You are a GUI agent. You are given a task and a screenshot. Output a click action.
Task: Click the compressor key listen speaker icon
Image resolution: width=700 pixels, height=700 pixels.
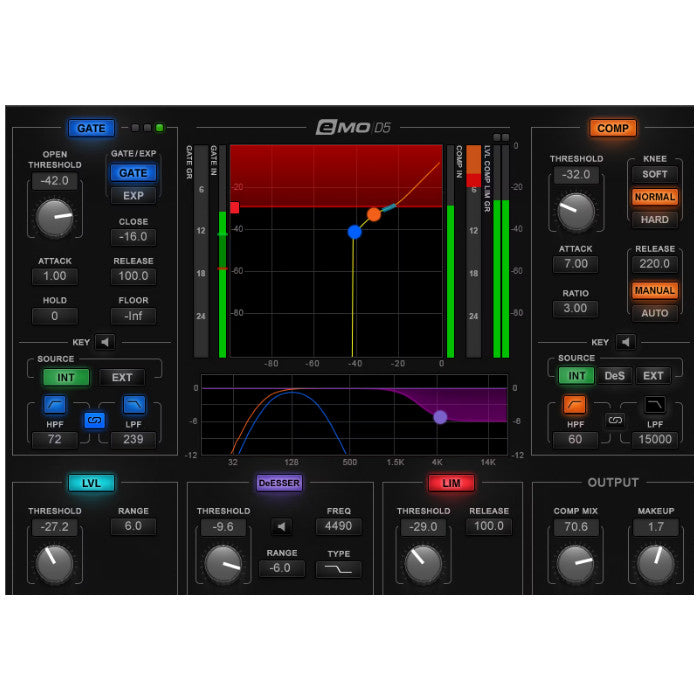tap(624, 342)
